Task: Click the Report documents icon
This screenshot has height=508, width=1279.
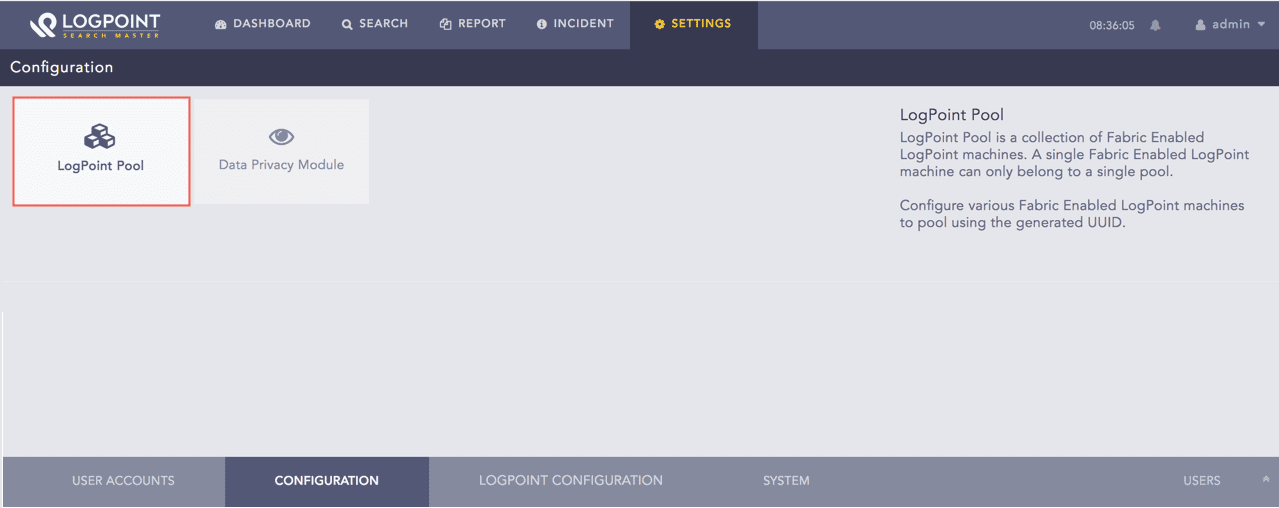Action: point(446,24)
